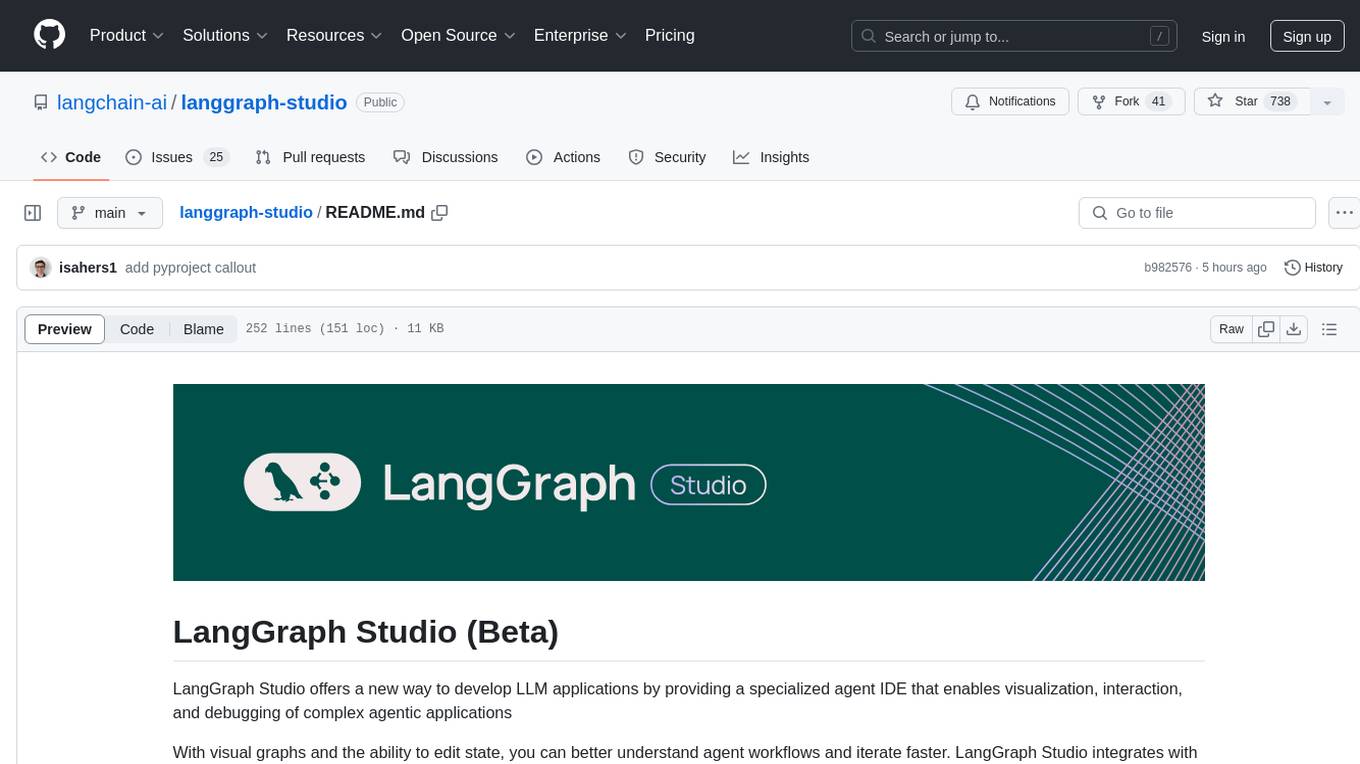Open the star lists dropdown arrow

click(1327, 102)
